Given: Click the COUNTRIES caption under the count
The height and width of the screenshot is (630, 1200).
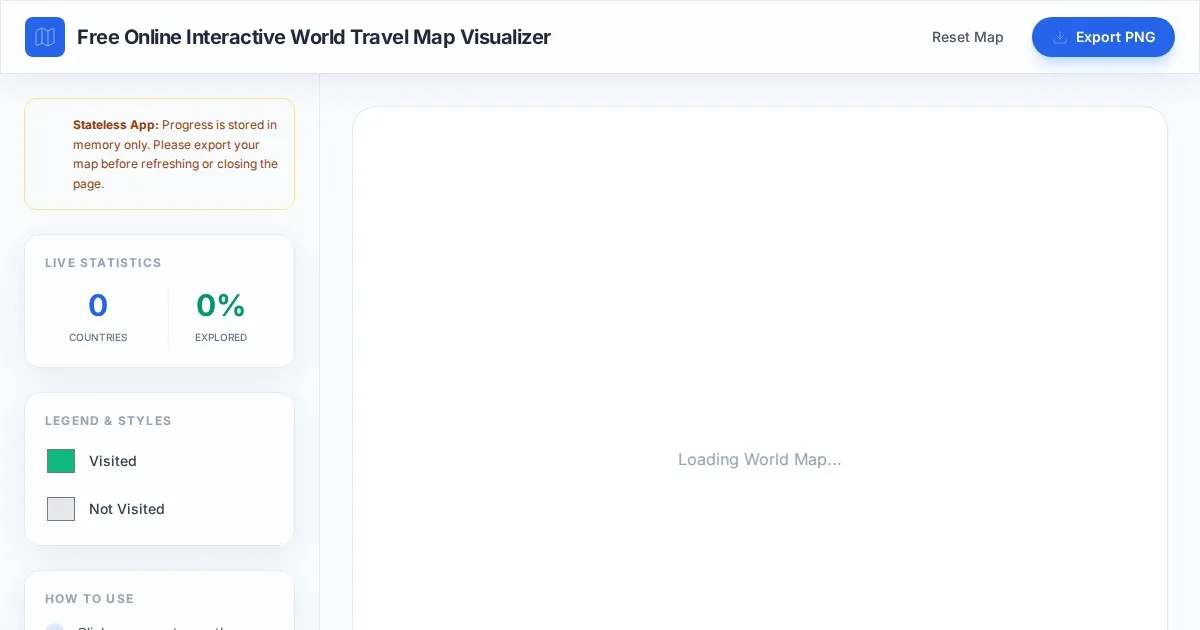Looking at the screenshot, I should click(x=98, y=338).
